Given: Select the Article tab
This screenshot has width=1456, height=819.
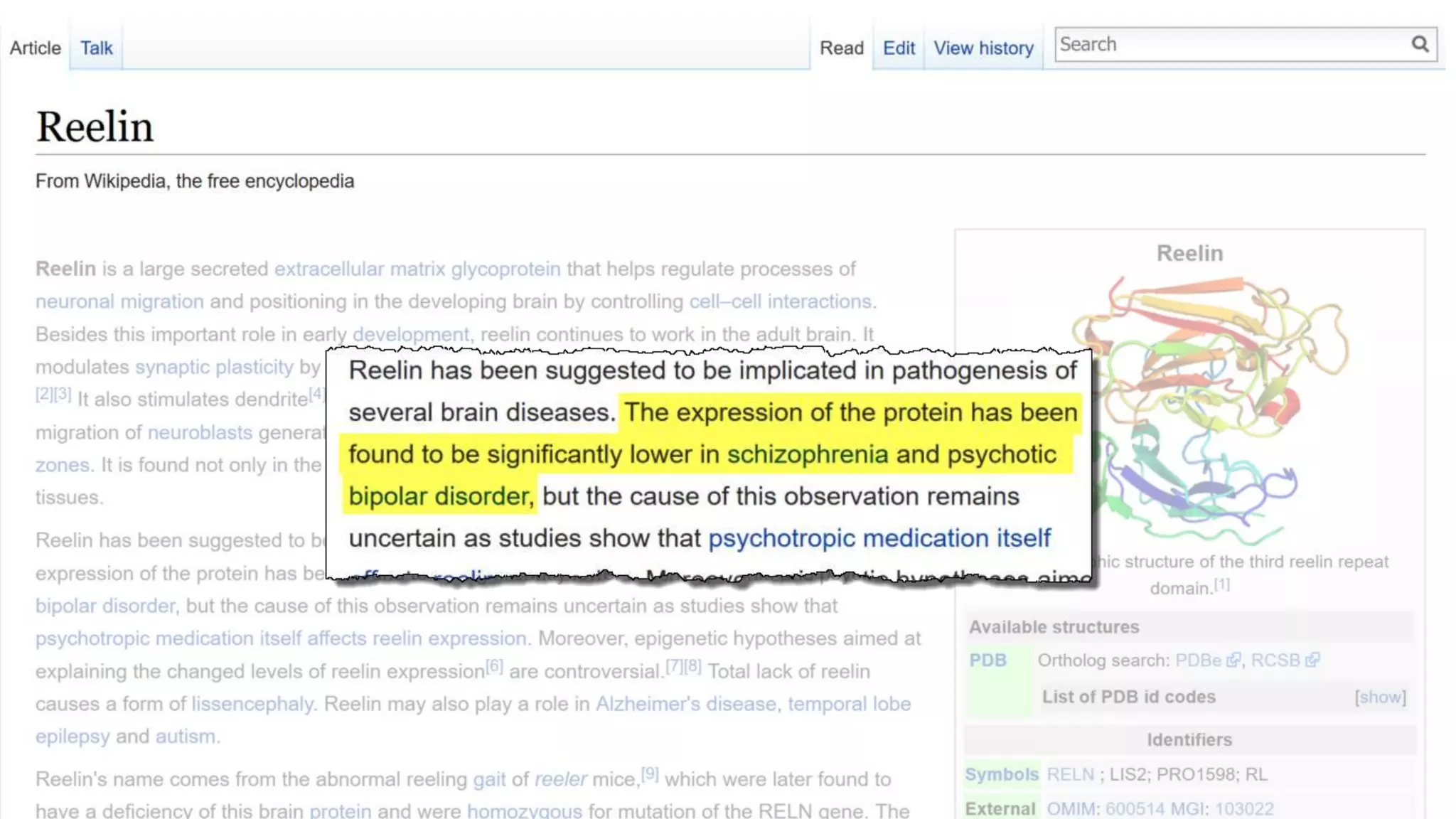Looking at the screenshot, I should point(35,48).
